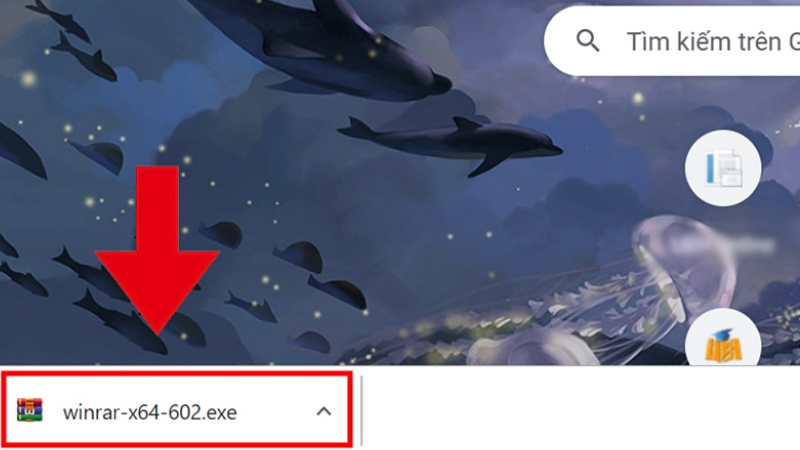Screen dimensions: 800x450
Task: Click the "winrar-x64-602.exe" filename text
Action: tap(150, 412)
